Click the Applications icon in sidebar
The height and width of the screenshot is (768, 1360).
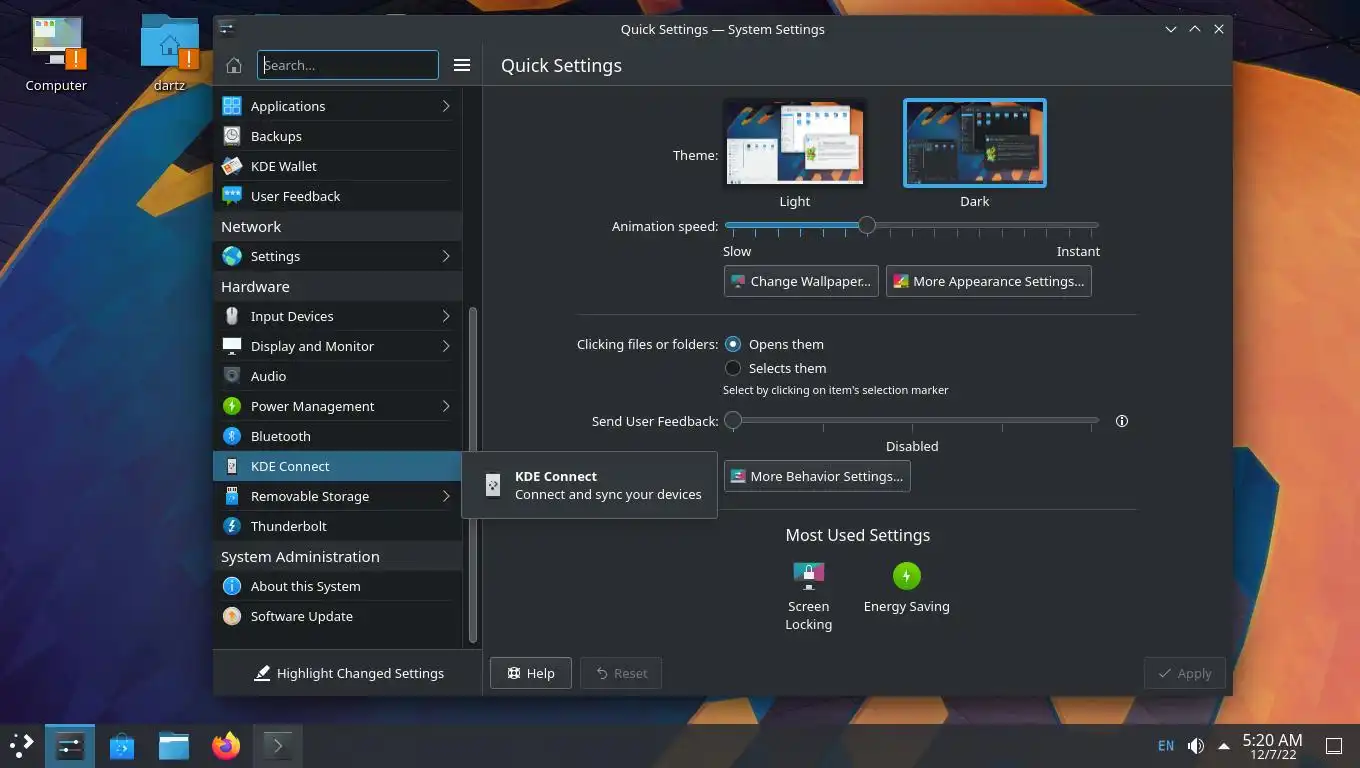pos(232,106)
